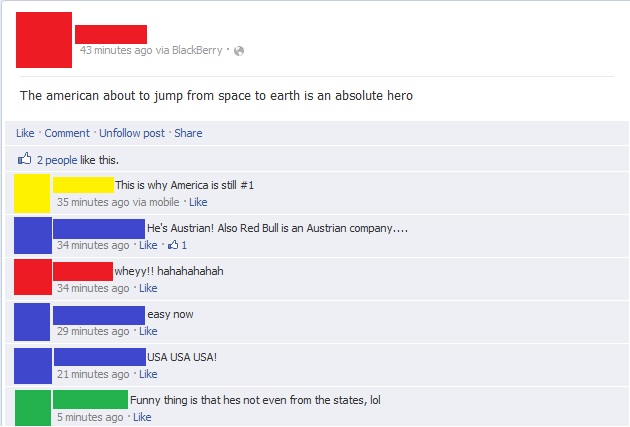Click the globe public privacy icon
The width and height of the screenshot is (630, 427).
click(x=239, y=51)
